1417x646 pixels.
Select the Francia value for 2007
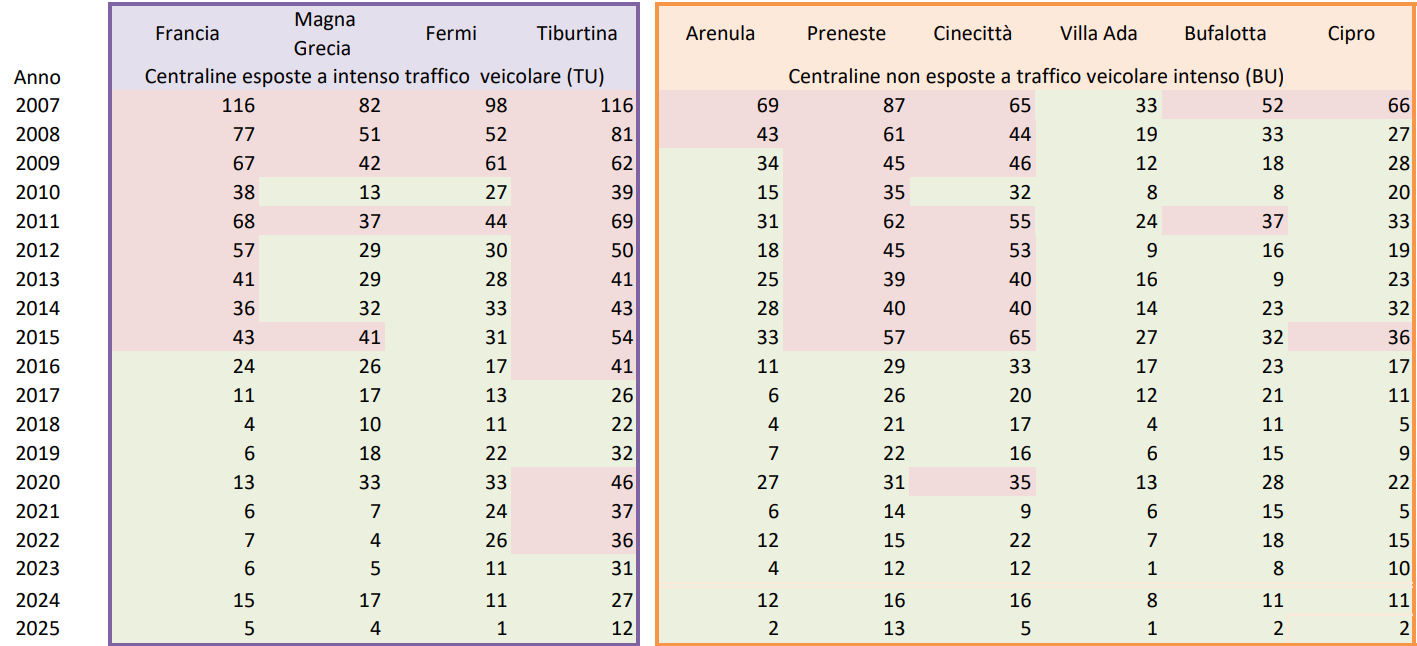pos(238,105)
